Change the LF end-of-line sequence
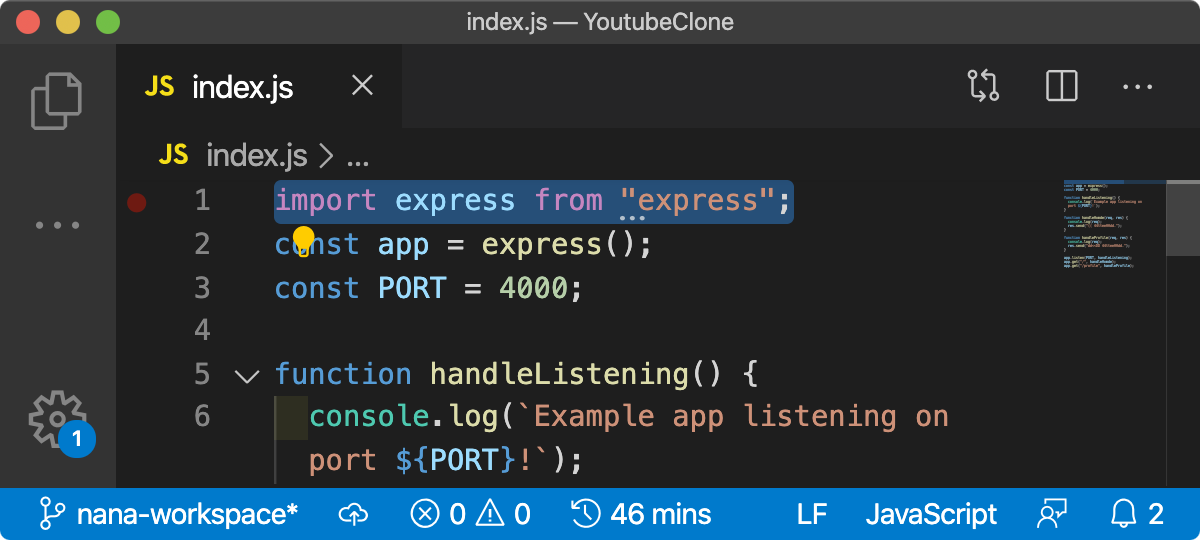This screenshot has height=540, width=1200. [x=812, y=514]
